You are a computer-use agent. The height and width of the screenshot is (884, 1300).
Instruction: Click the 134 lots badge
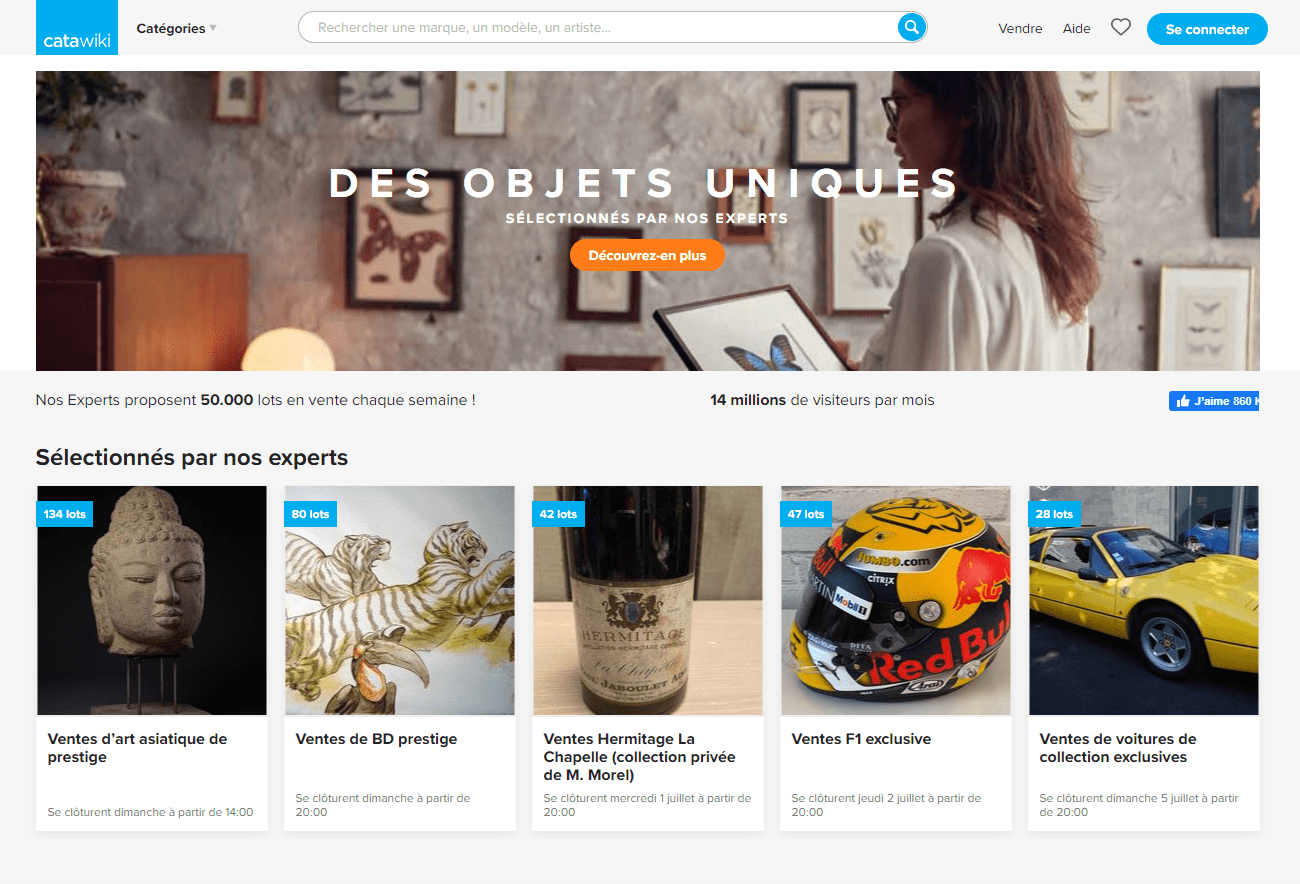[65, 514]
